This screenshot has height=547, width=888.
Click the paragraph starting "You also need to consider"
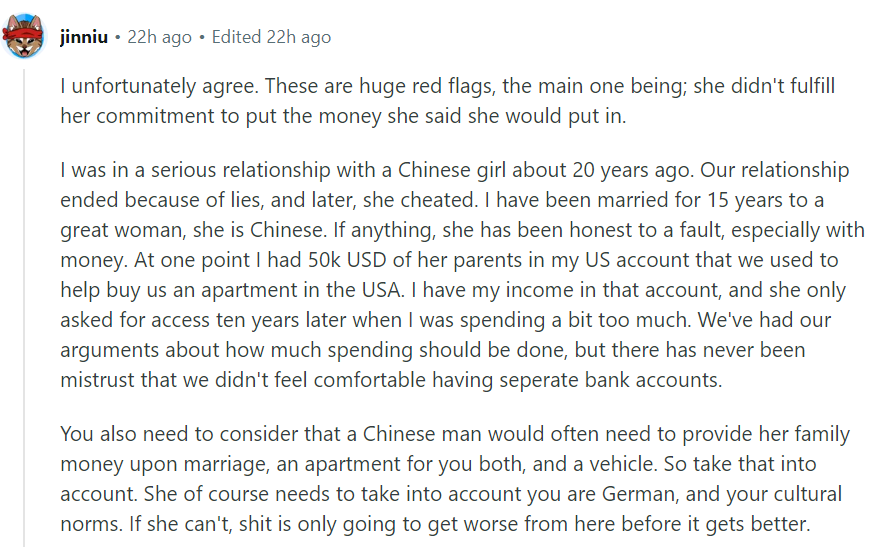click(455, 478)
